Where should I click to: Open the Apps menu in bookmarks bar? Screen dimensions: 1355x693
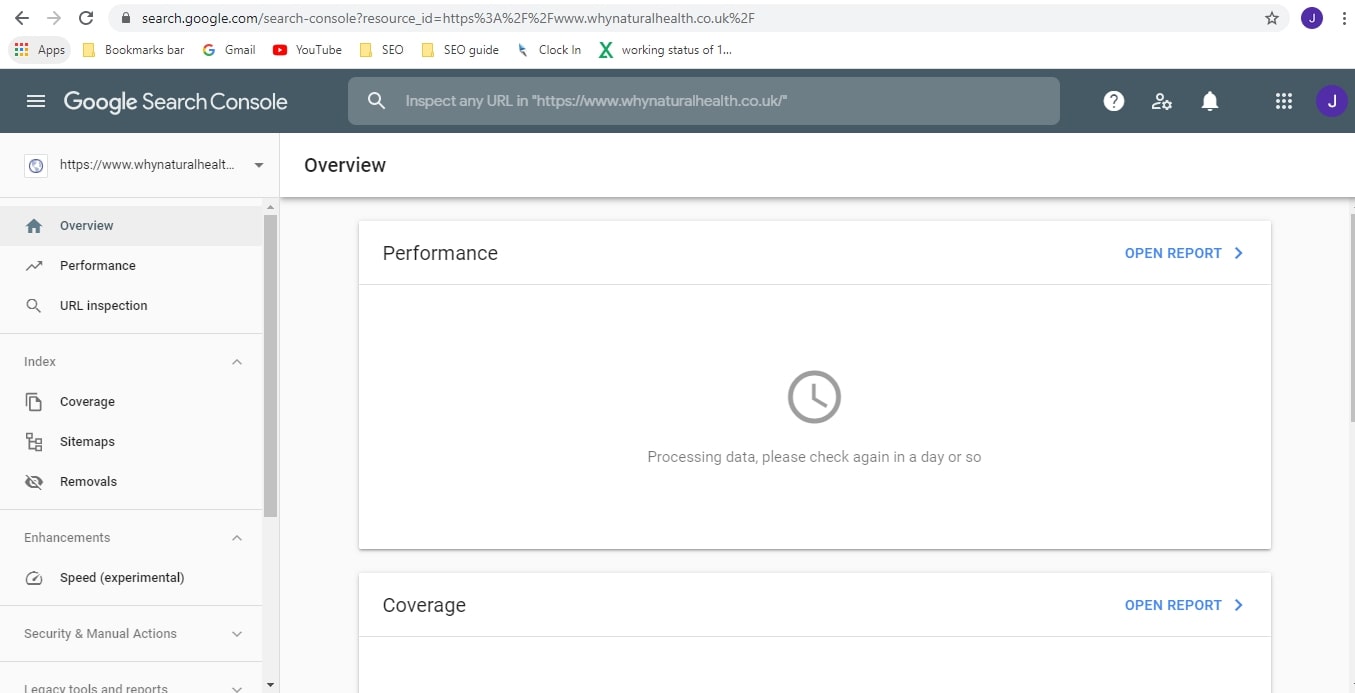point(40,49)
